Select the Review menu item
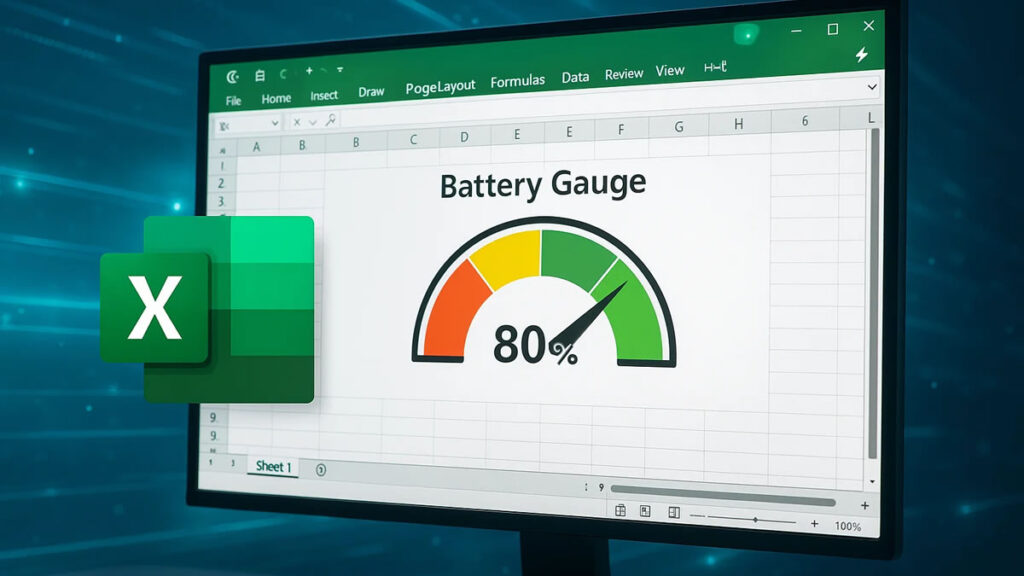 click(624, 71)
